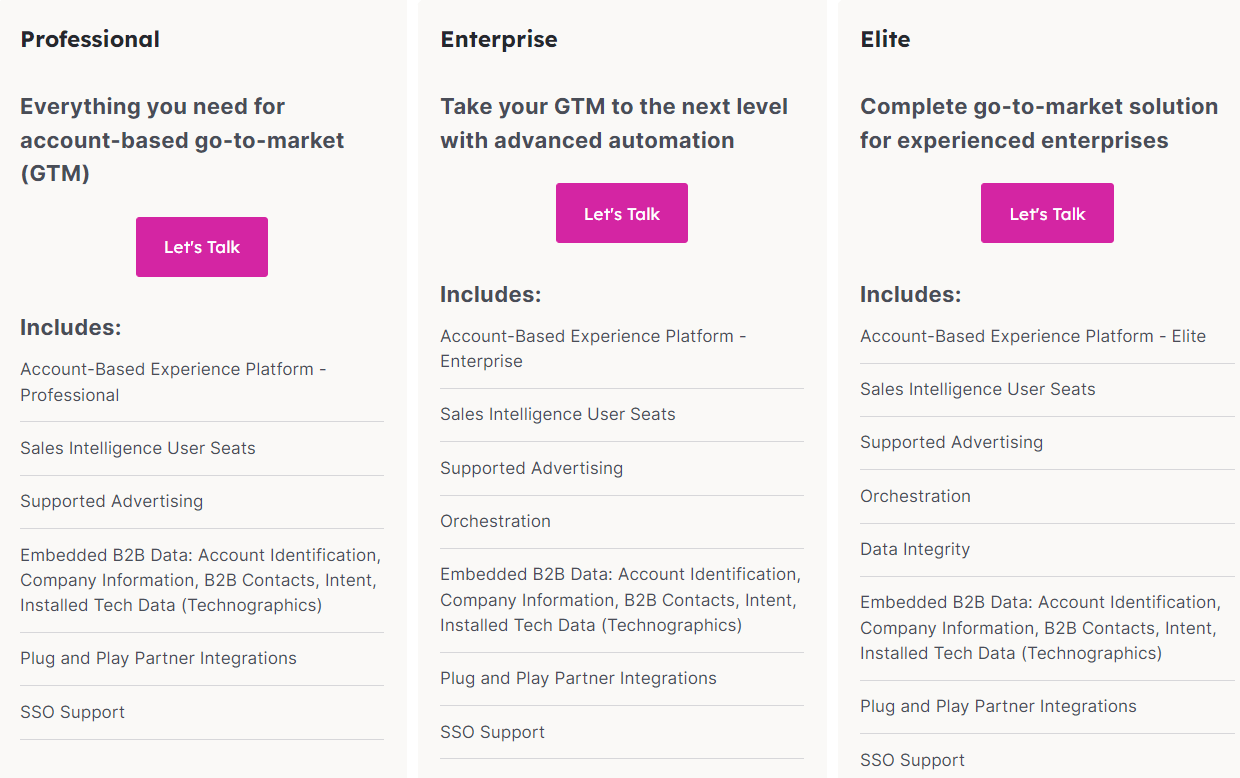Image resolution: width=1240 pixels, height=778 pixels.
Task: Click Supported Advertising in Professional list
Action: pos(111,501)
